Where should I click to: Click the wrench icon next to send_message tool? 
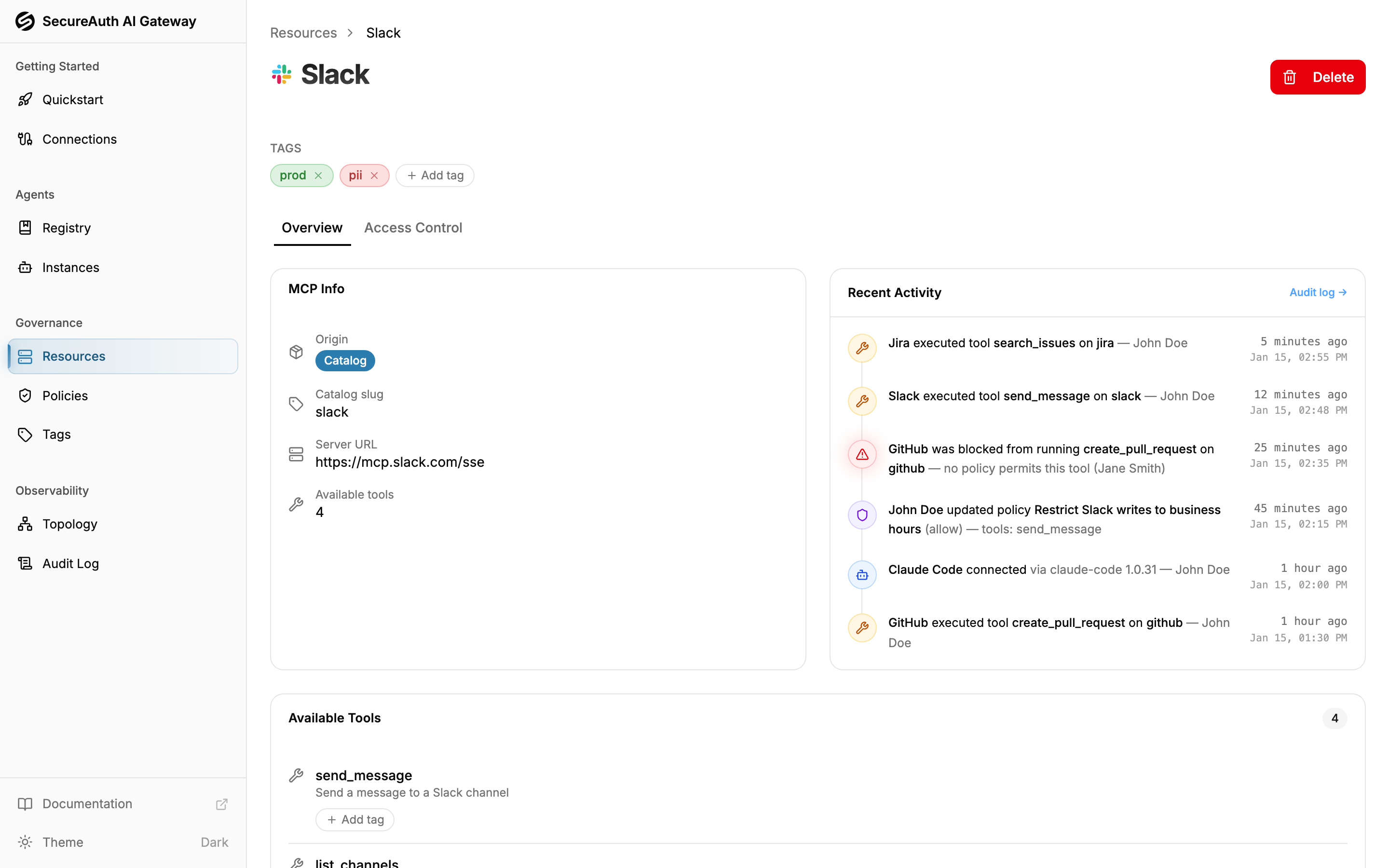click(x=296, y=775)
